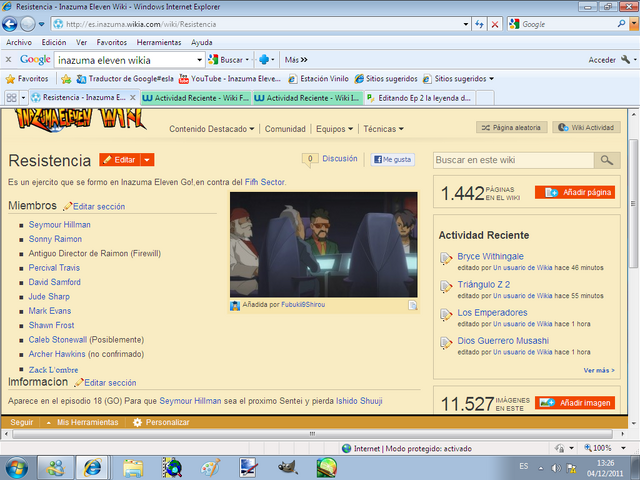Screen dimensions: 640x480
Task: Close the Resistencia tab with its X
Action: 133,98
